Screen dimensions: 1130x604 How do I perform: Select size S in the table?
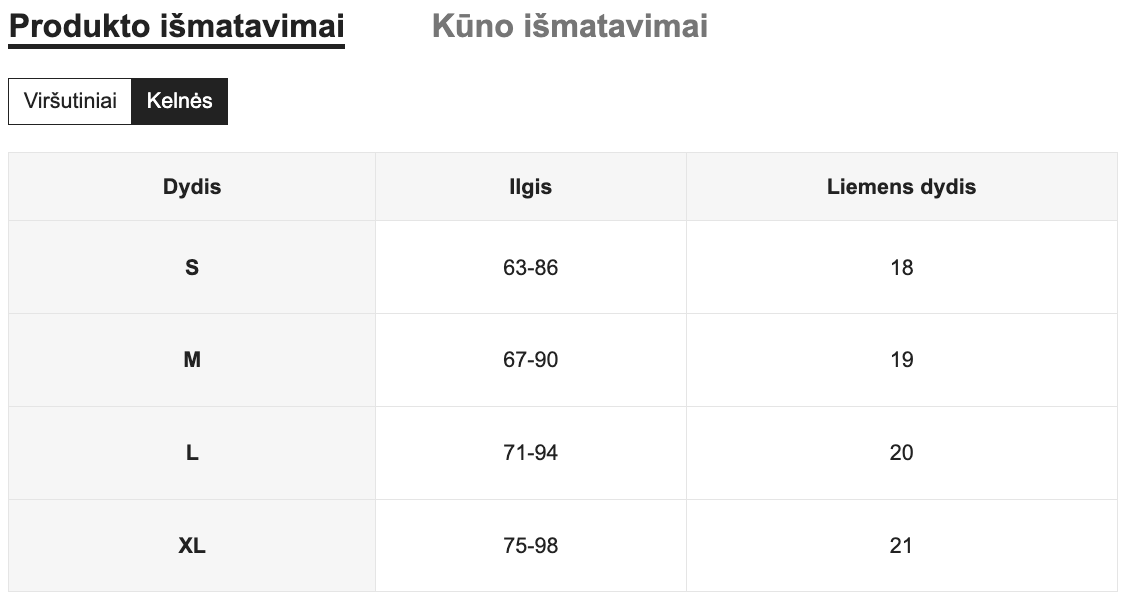[192, 267]
